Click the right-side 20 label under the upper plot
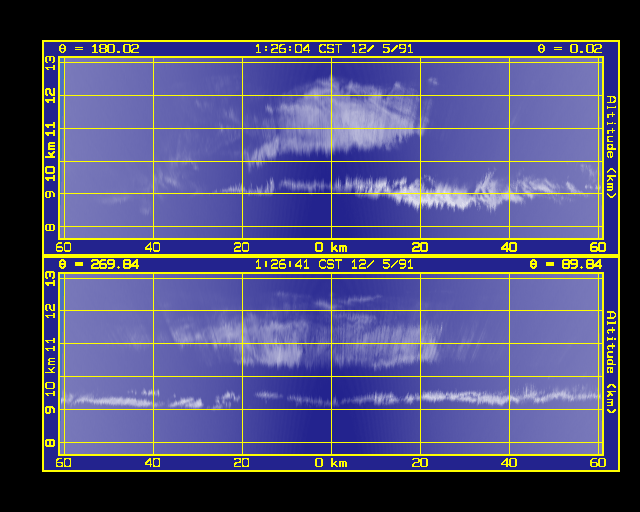This screenshot has width=640, height=512. [420, 247]
